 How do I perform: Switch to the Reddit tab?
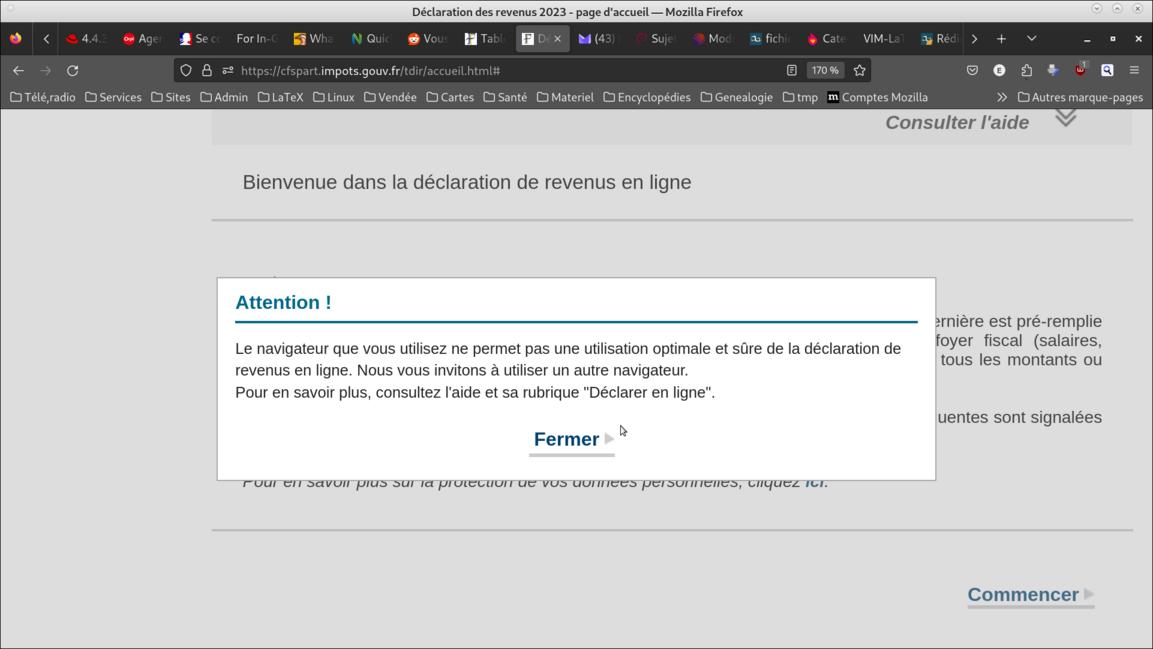click(x=427, y=39)
